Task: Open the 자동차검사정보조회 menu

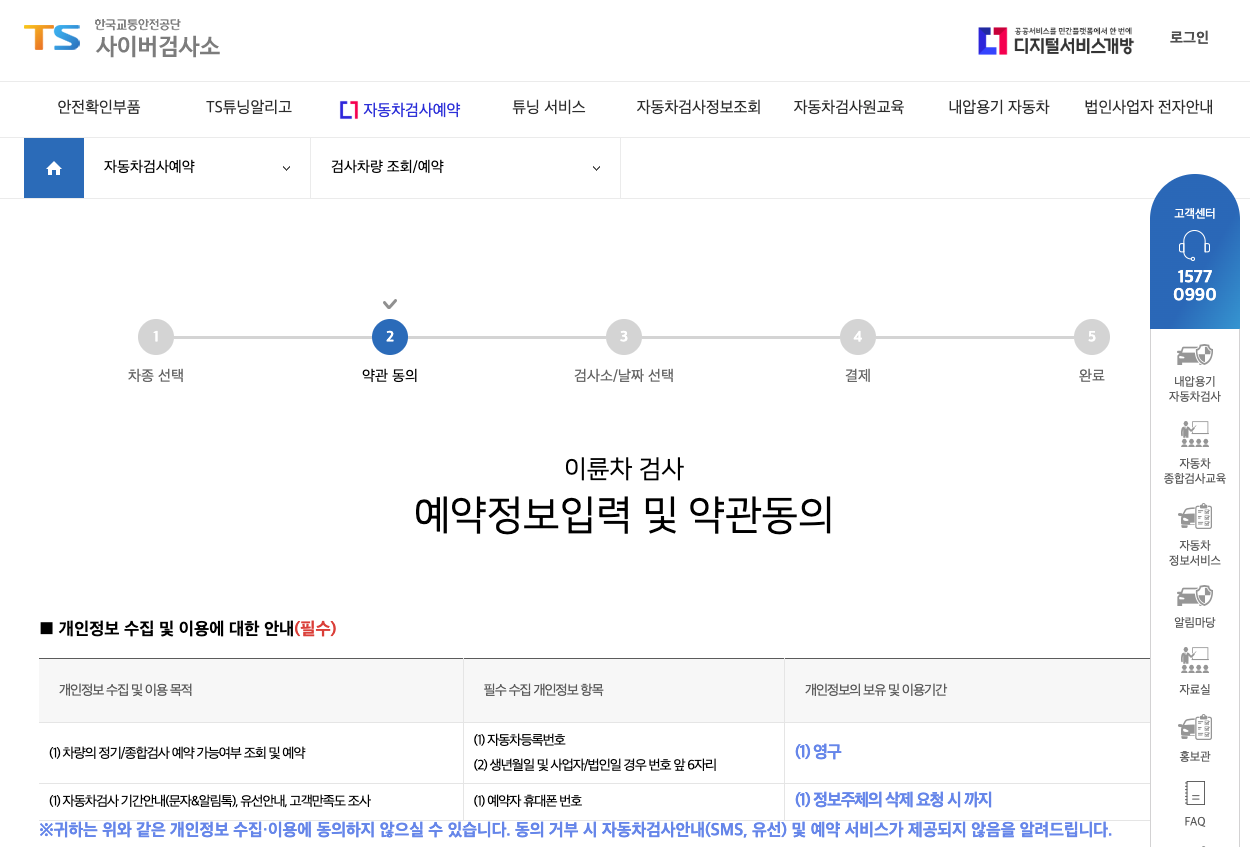Action: pos(699,107)
